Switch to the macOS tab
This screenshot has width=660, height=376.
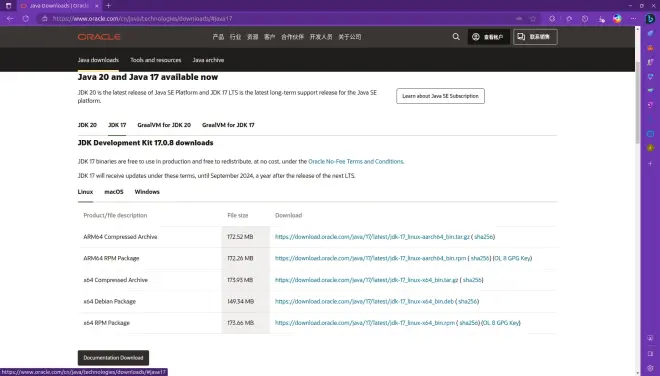click(114, 192)
